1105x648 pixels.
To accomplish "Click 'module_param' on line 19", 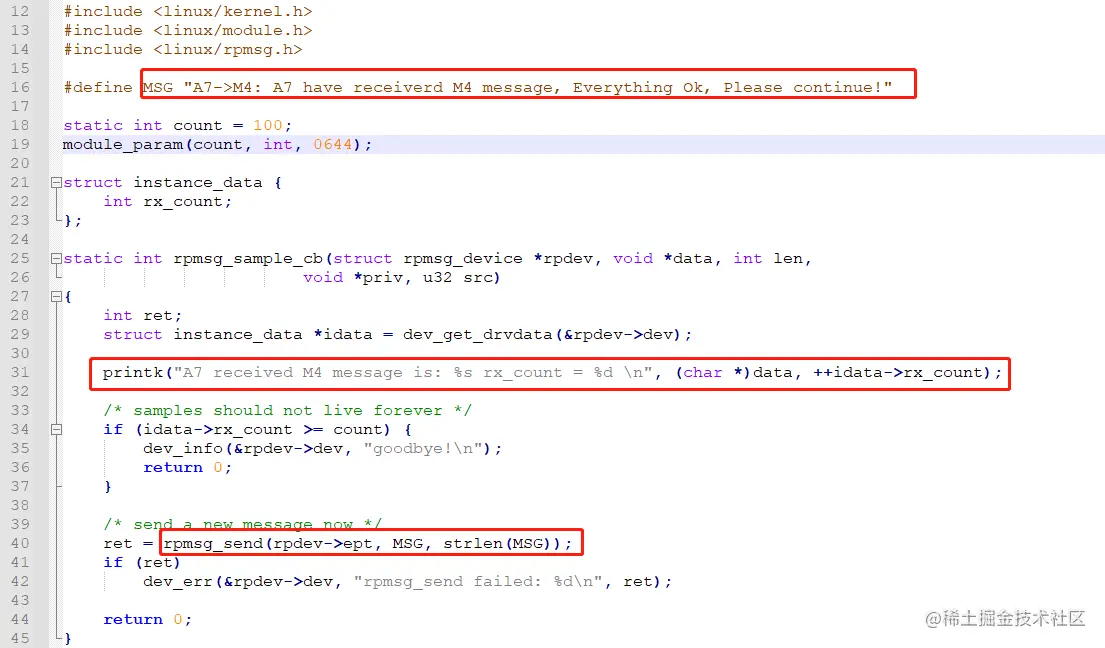I will tap(123, 144).
